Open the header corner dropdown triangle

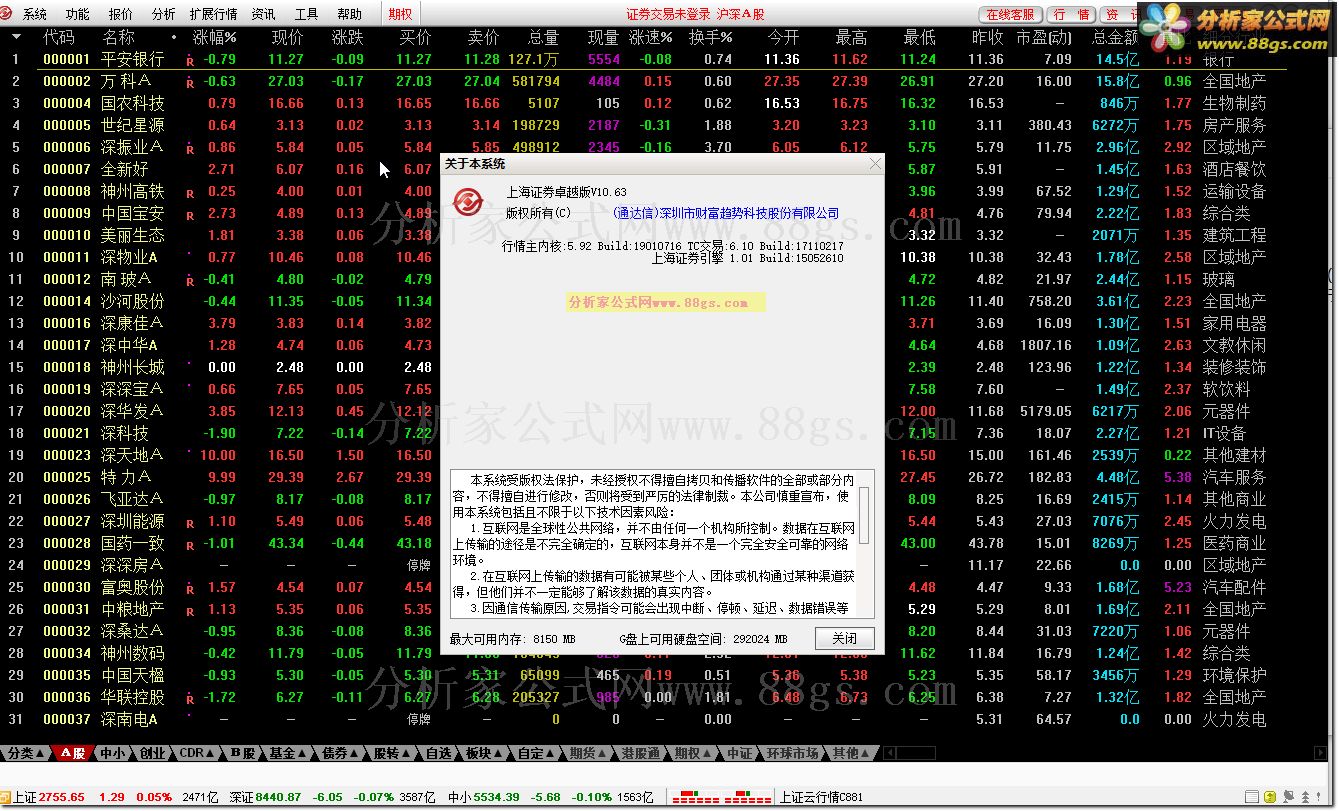pos(17,37)
